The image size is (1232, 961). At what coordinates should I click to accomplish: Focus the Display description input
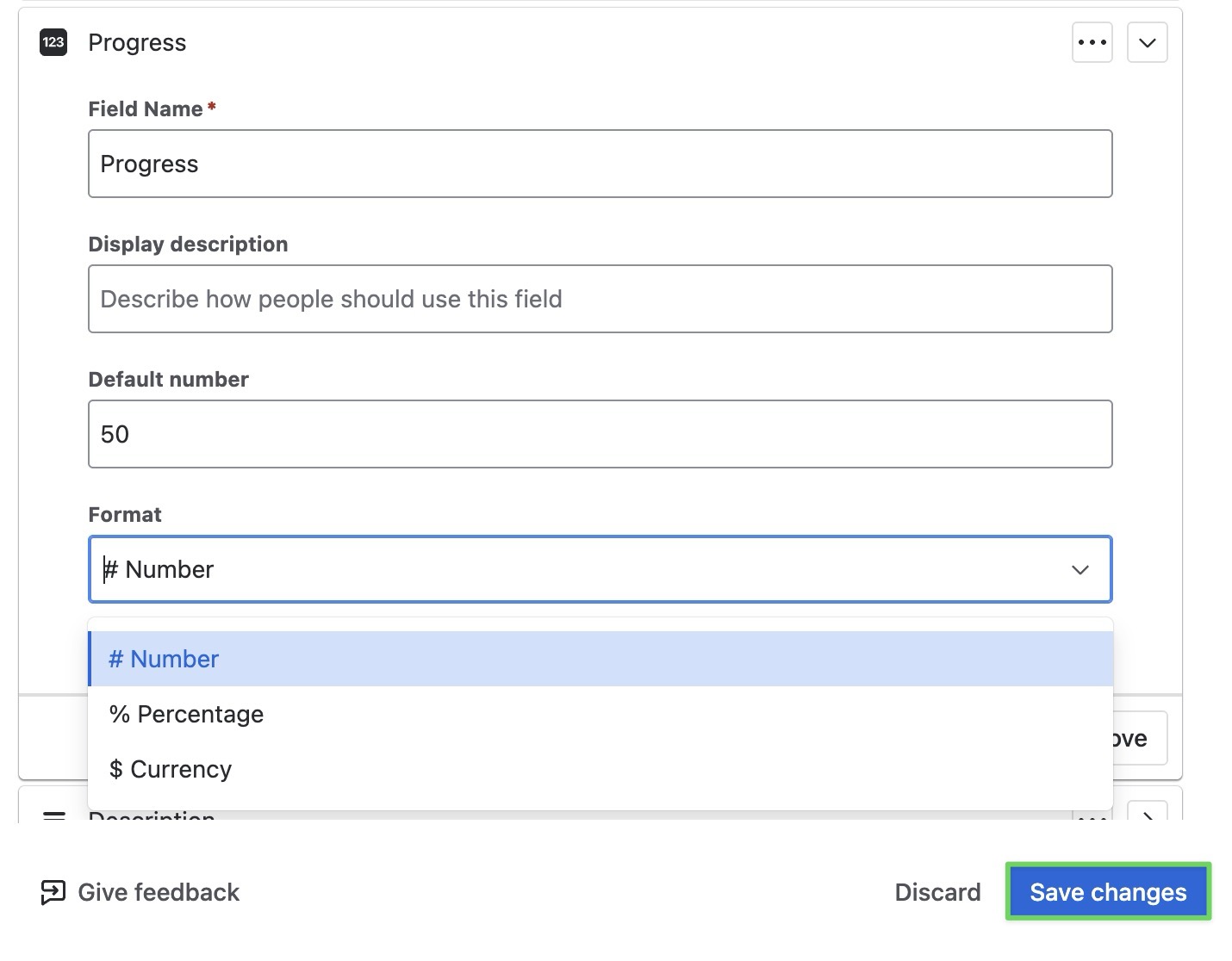(600, 299)
